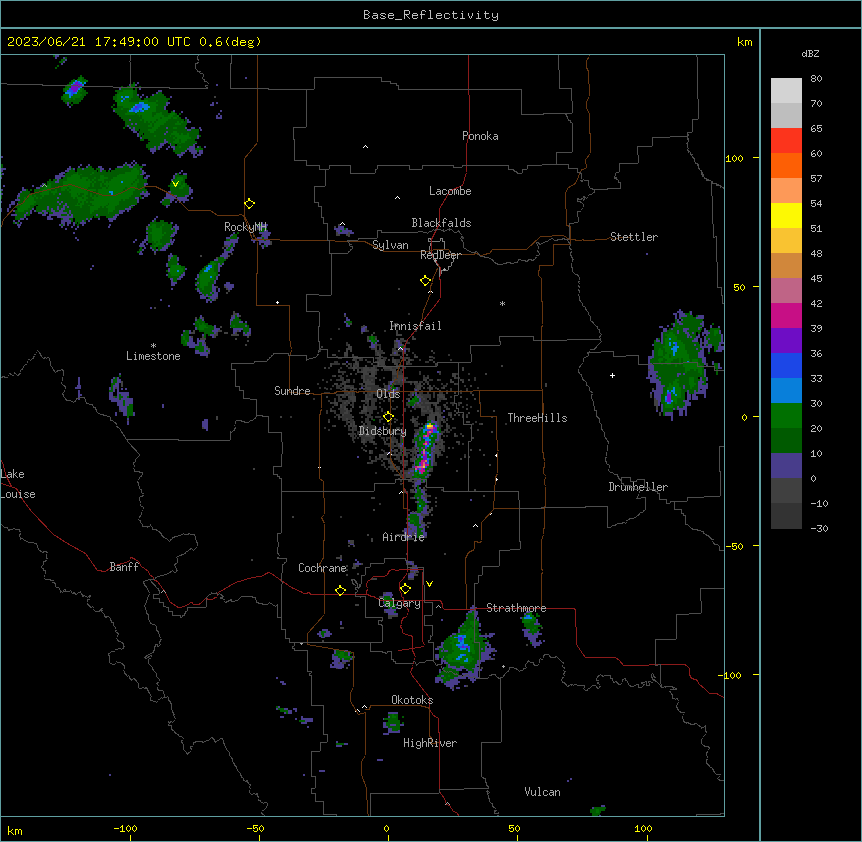
Task: Select the magenta 42-39 dBZ legend swatch
Action: click(786, 315)
